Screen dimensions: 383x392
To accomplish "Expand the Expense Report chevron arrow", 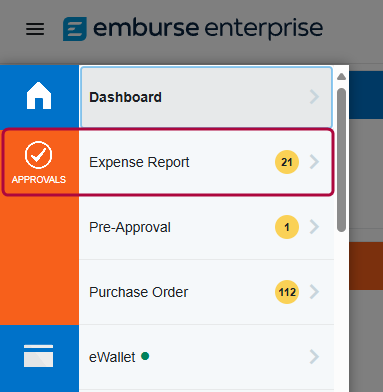I will tap(314, 162).
